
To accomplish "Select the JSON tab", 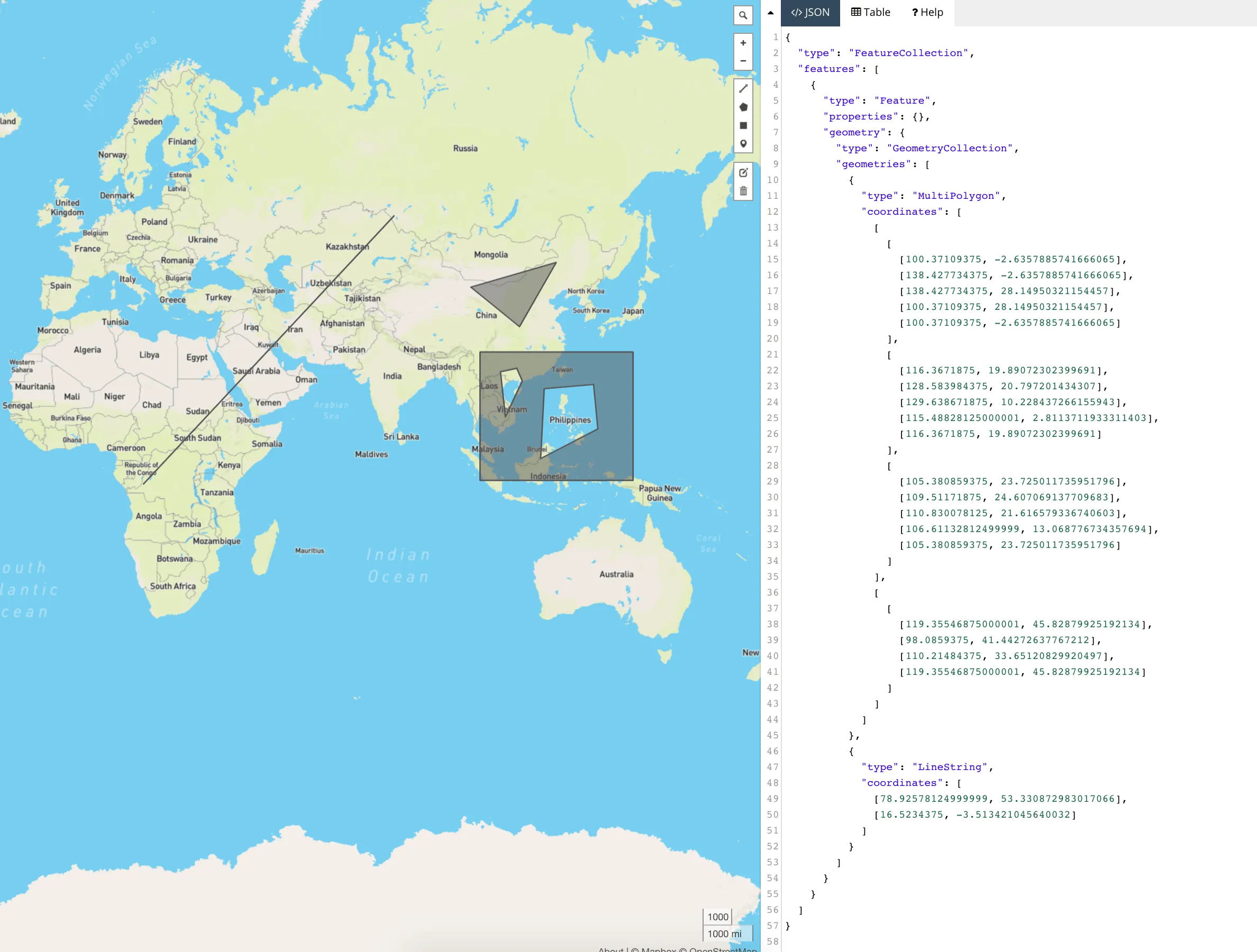I will pyautogui.click(x=810, y=13).
